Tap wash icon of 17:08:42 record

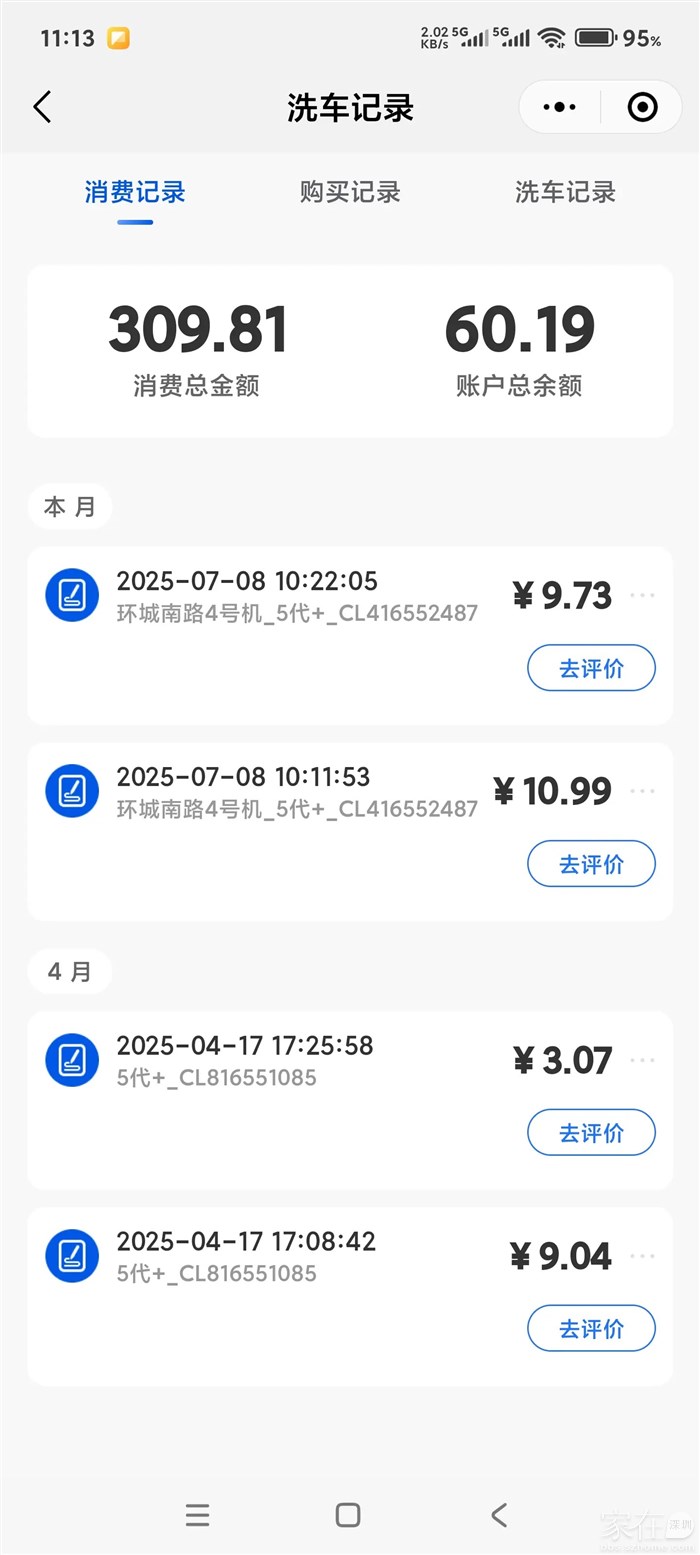[72, 1256]
